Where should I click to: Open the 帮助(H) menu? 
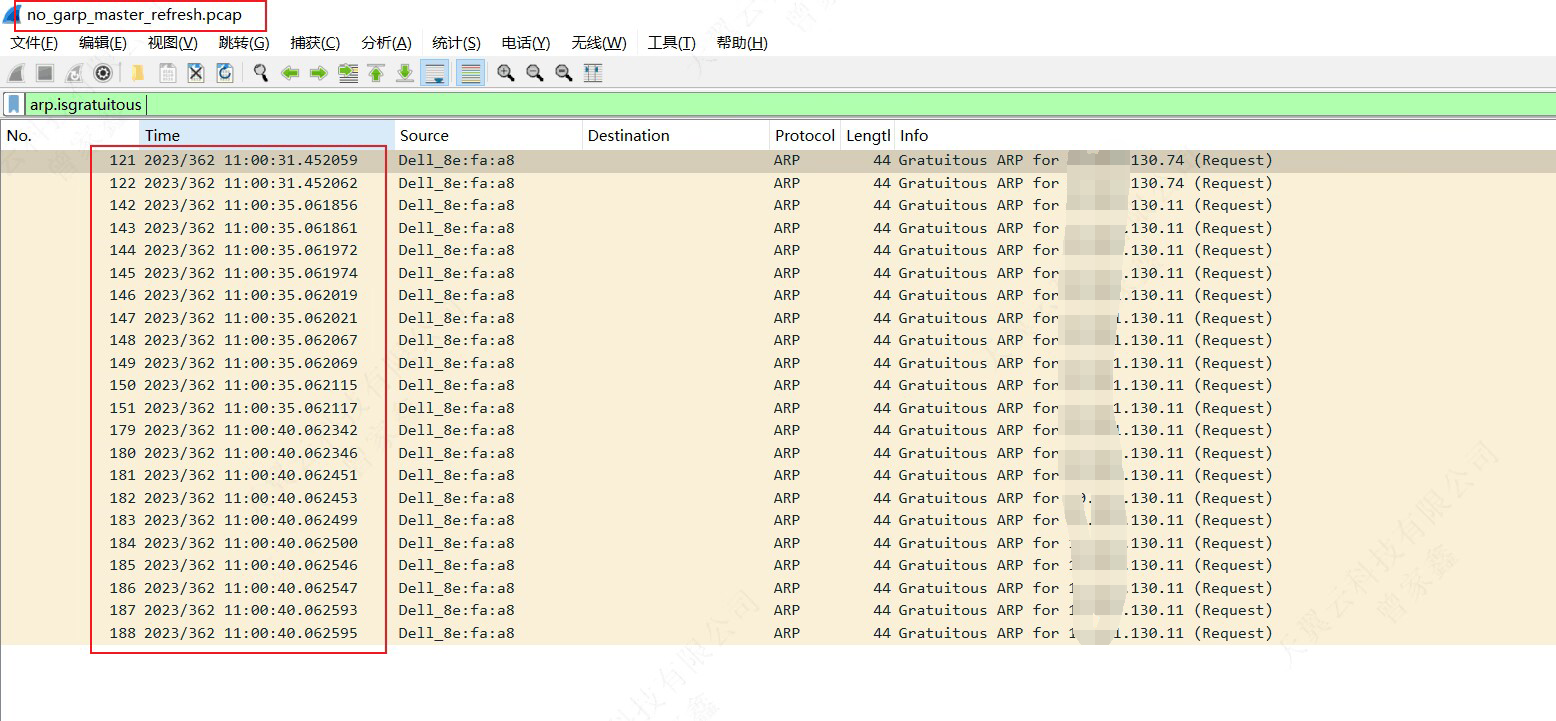(x=742, y=43)
